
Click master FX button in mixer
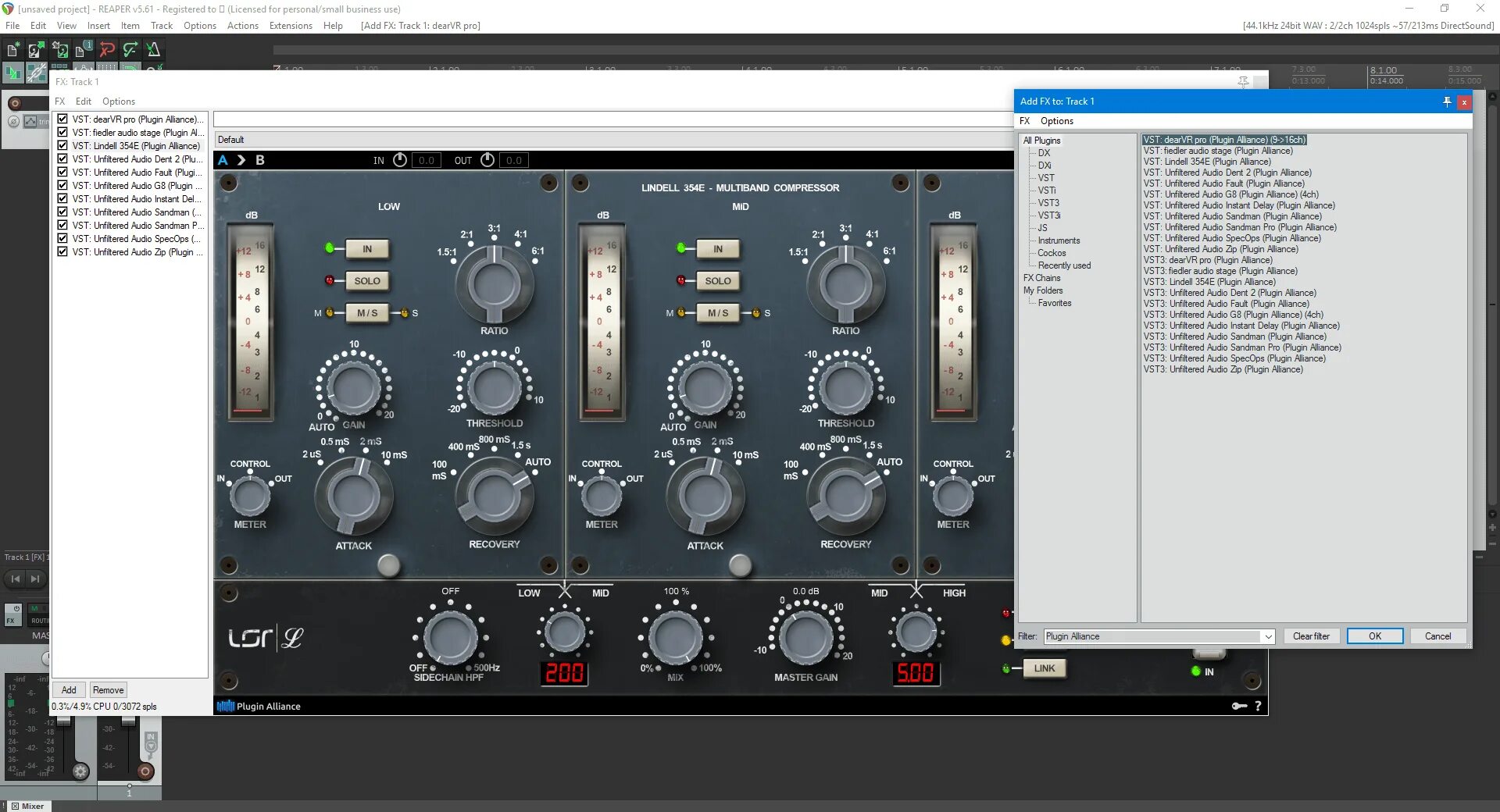point(13,614)
